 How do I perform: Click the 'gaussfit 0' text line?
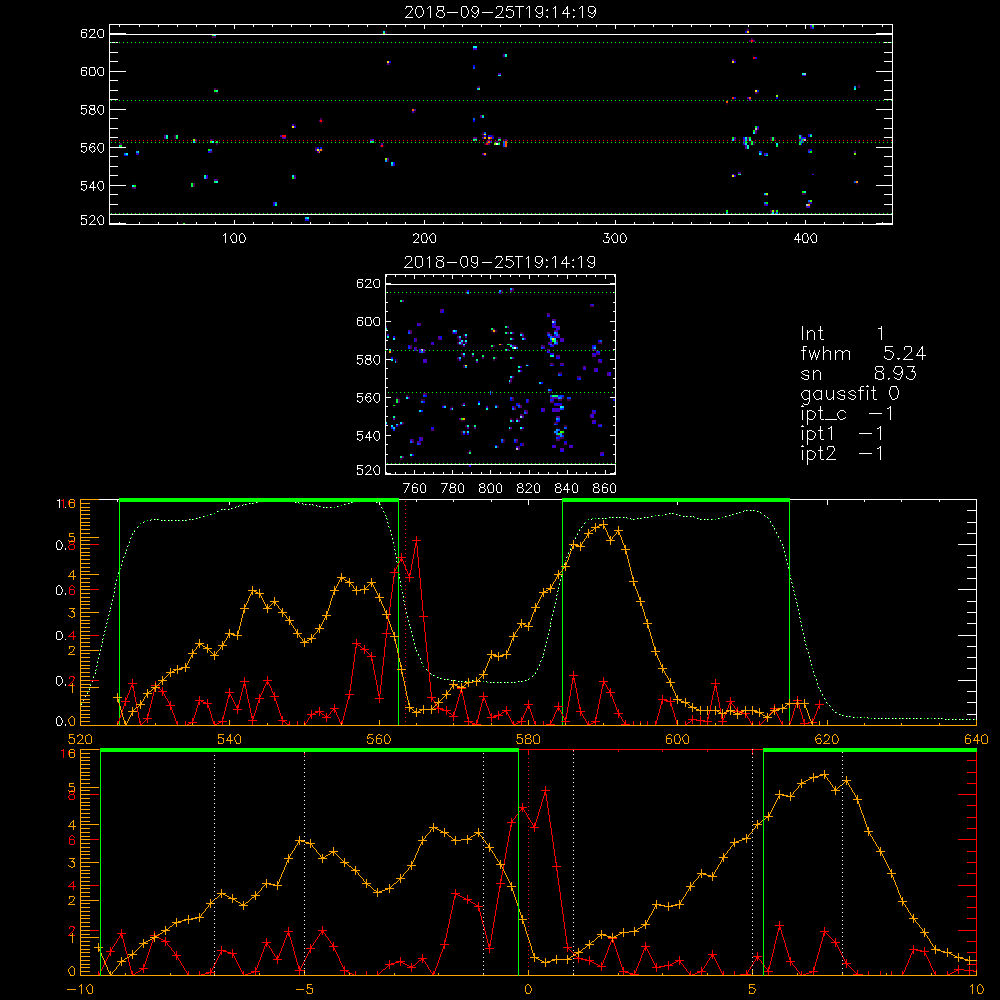coord(849,393)
